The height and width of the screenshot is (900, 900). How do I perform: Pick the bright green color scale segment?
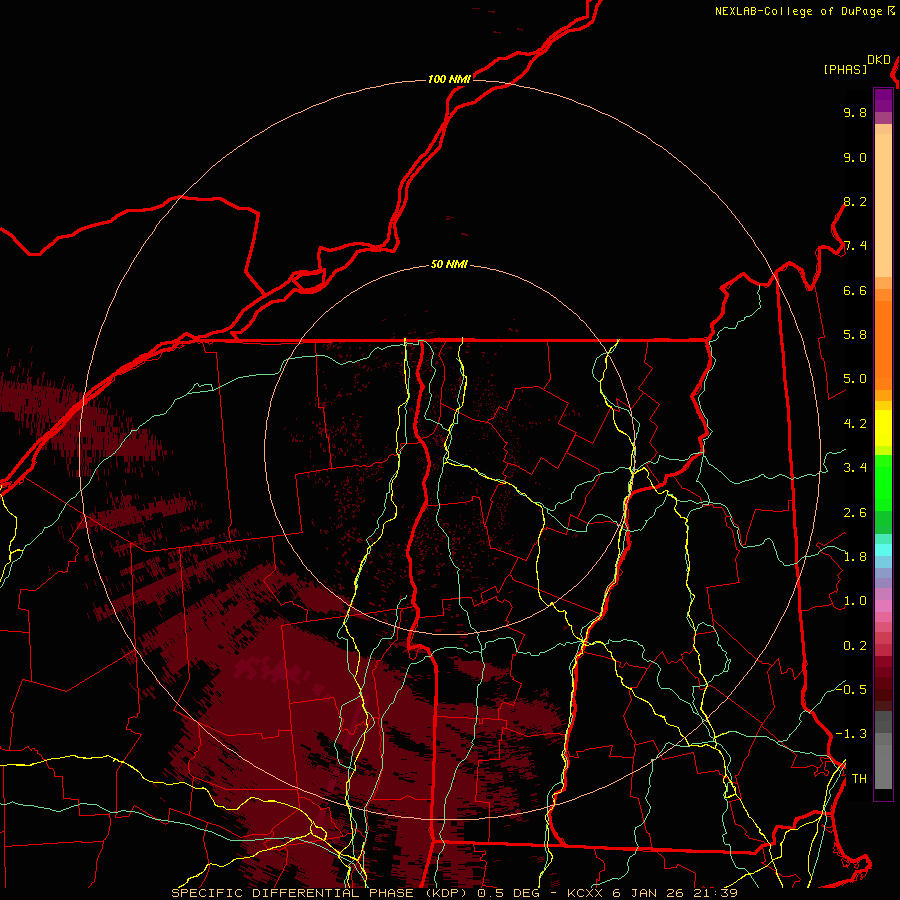(x=883, y=483)
